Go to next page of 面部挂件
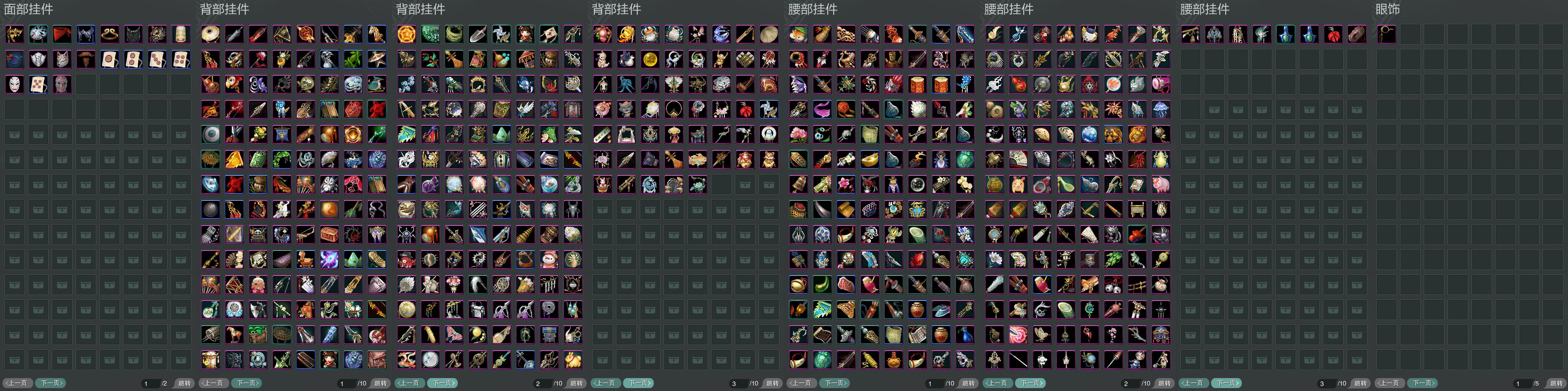The height and width of the screenshot is (391, 1568). pos(50,383)
